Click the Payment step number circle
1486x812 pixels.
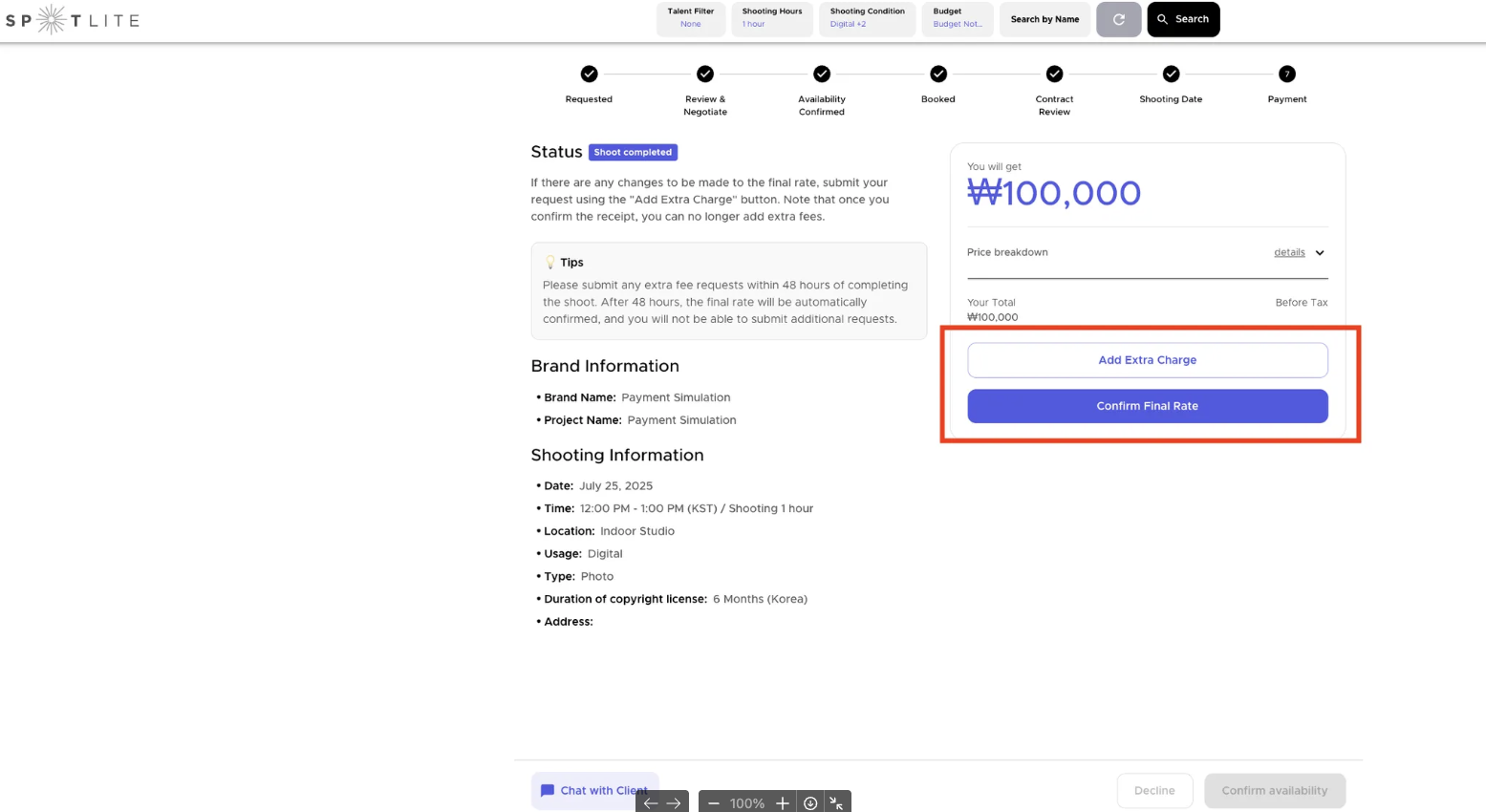point(1286,74)
